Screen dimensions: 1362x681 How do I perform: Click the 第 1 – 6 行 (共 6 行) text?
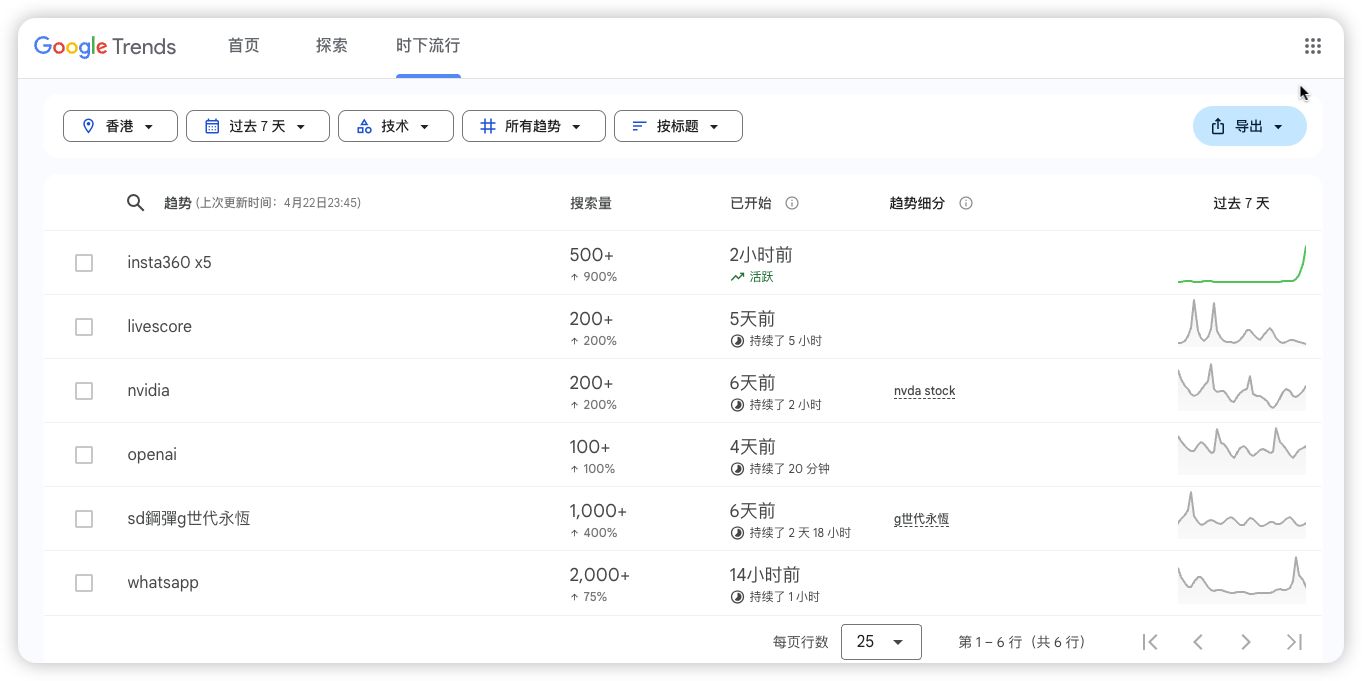click(x=1022, y=642)
